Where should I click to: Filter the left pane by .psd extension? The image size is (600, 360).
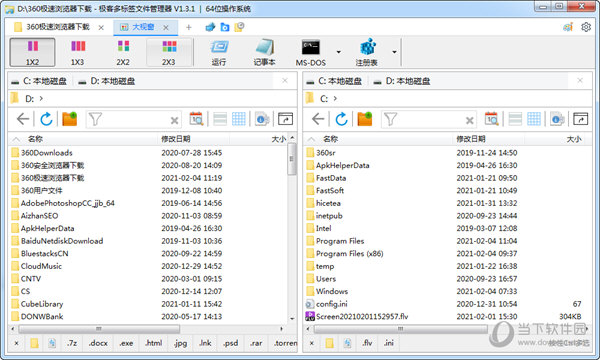(x=231, y=343)
